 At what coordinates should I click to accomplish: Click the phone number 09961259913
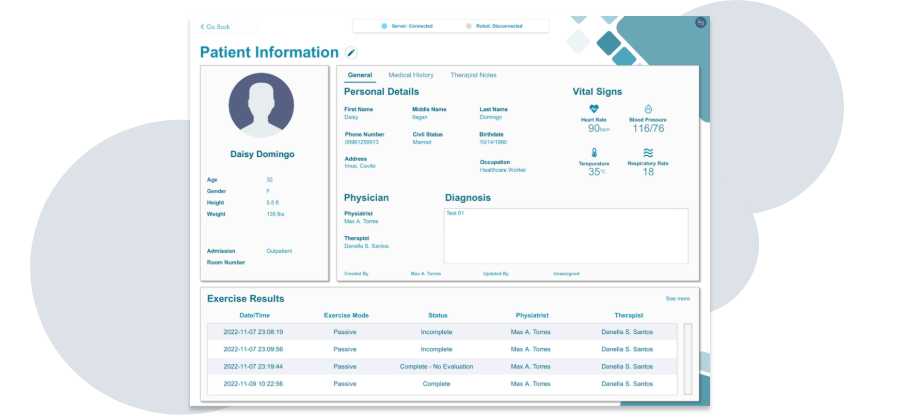[361, 142]
